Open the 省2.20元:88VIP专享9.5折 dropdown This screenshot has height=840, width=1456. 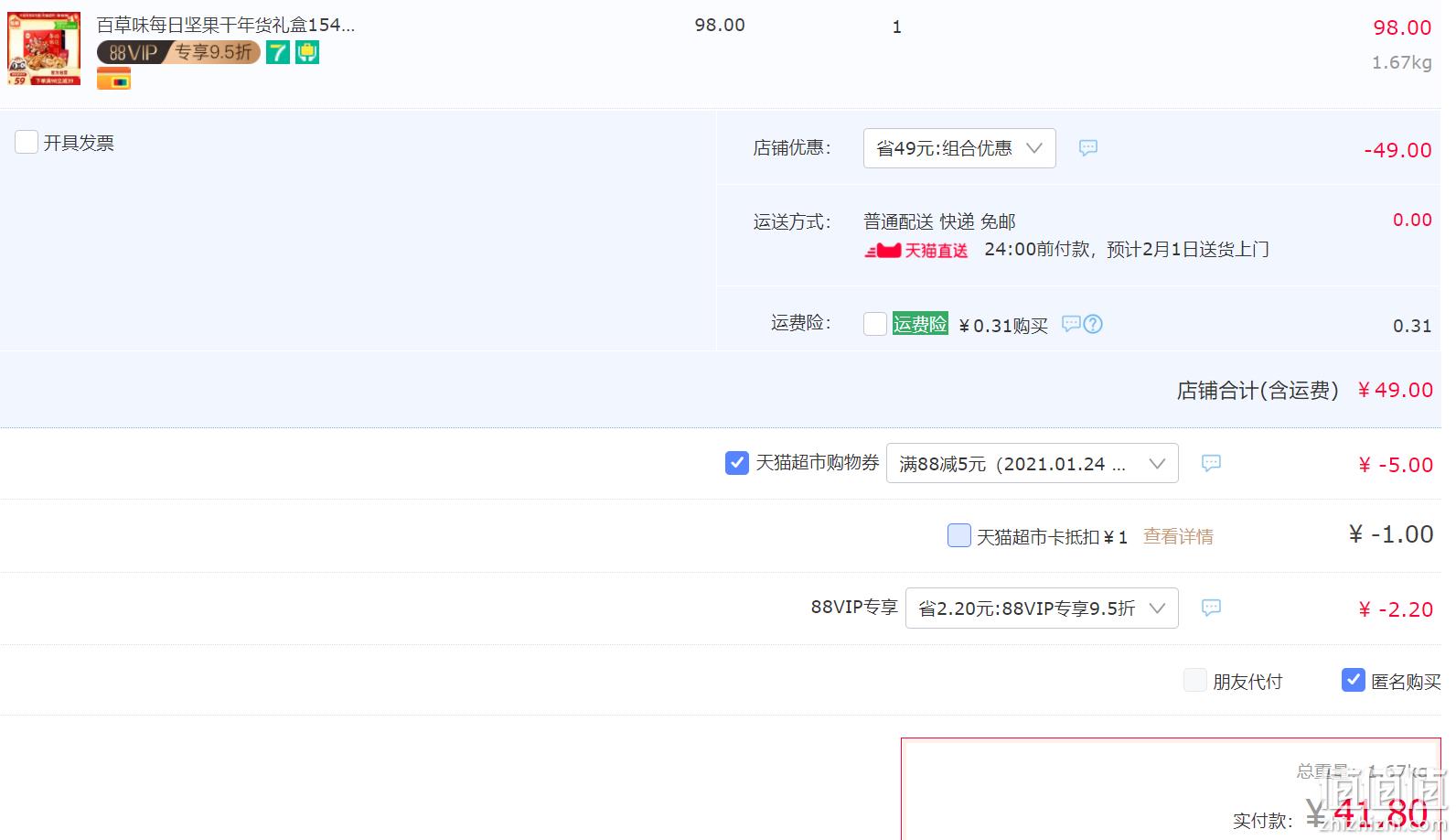click(x=1042, y=608)
